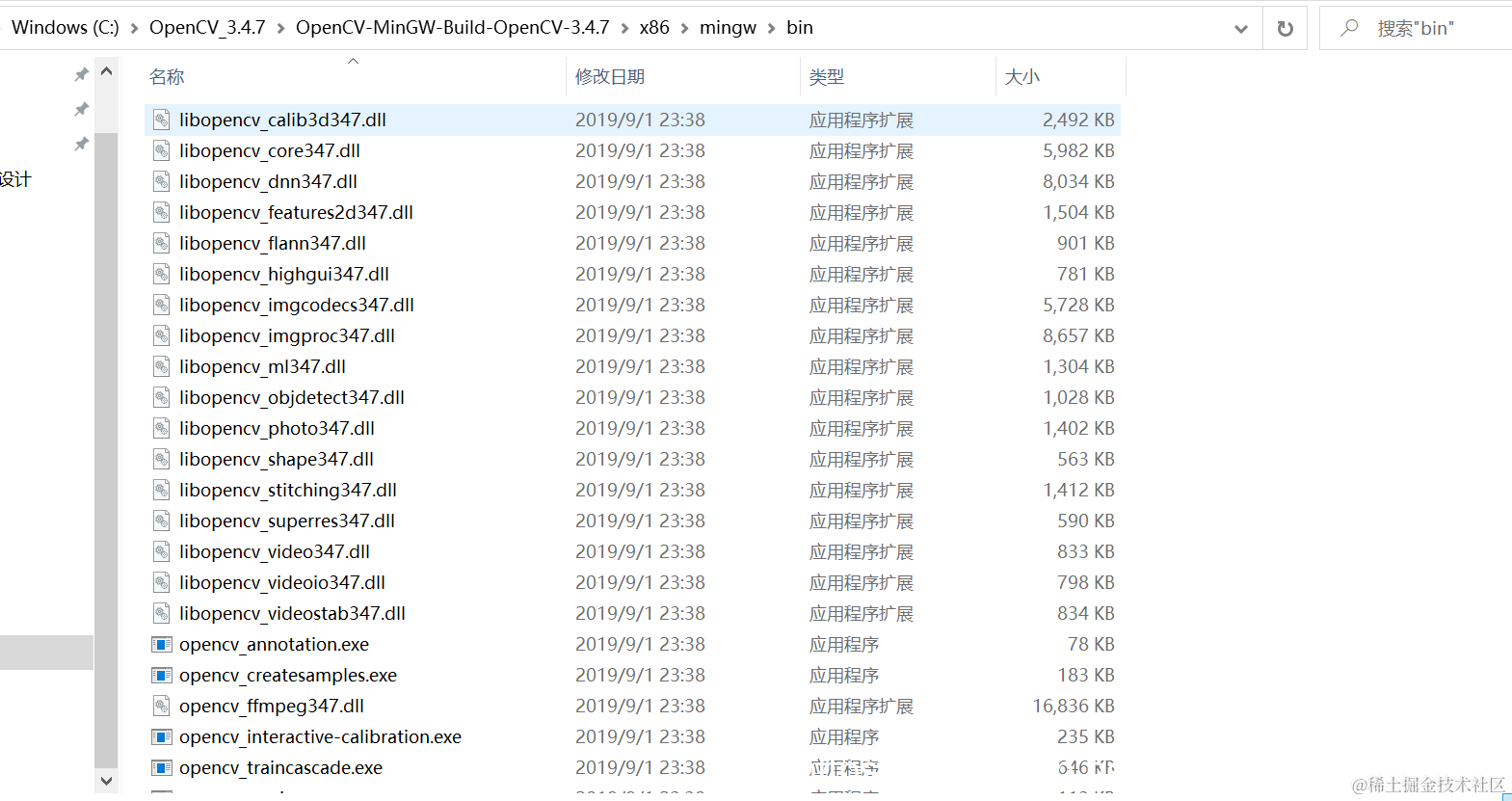
Task: Select the opencv_ffmpeg347.dll file name
Action: (x=272, y=706)
